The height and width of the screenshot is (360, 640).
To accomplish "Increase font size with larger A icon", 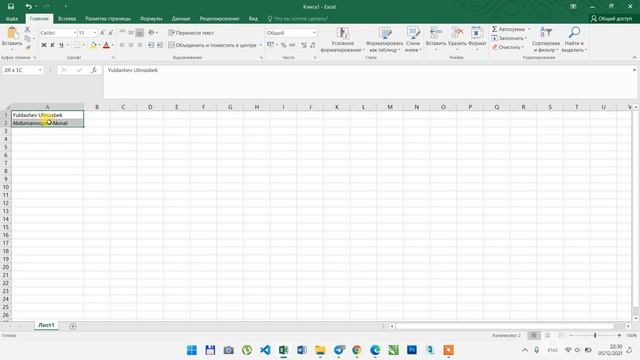I will pyautogui.click(x=102, y=33).
